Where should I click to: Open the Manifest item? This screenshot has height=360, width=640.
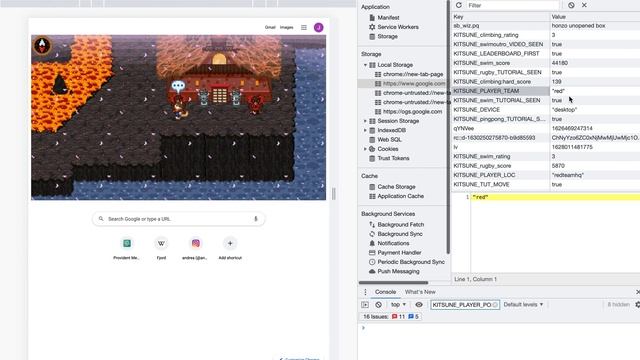pyautogui.click(x=388, y=18)
